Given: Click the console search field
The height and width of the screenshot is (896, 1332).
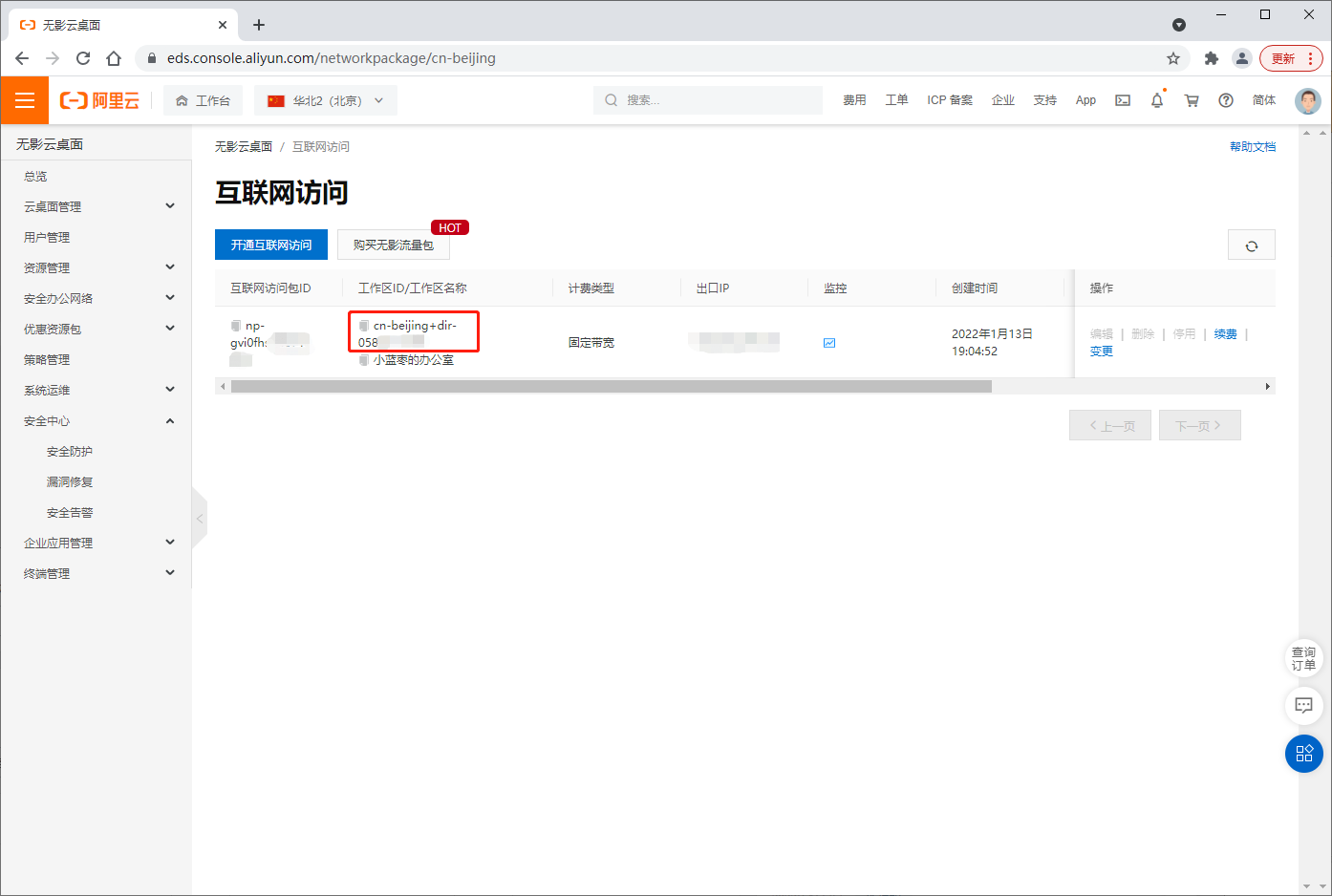Looking at the screenshot, I should 708,100.
